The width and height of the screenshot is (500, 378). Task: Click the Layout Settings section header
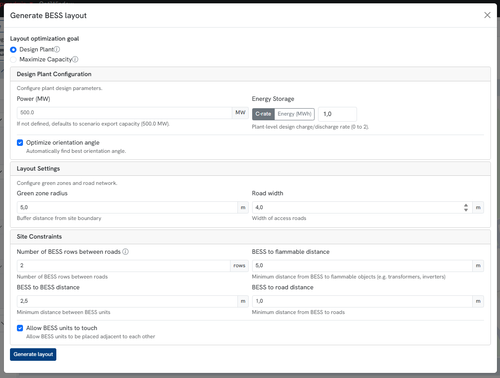(x=250, y=169)
